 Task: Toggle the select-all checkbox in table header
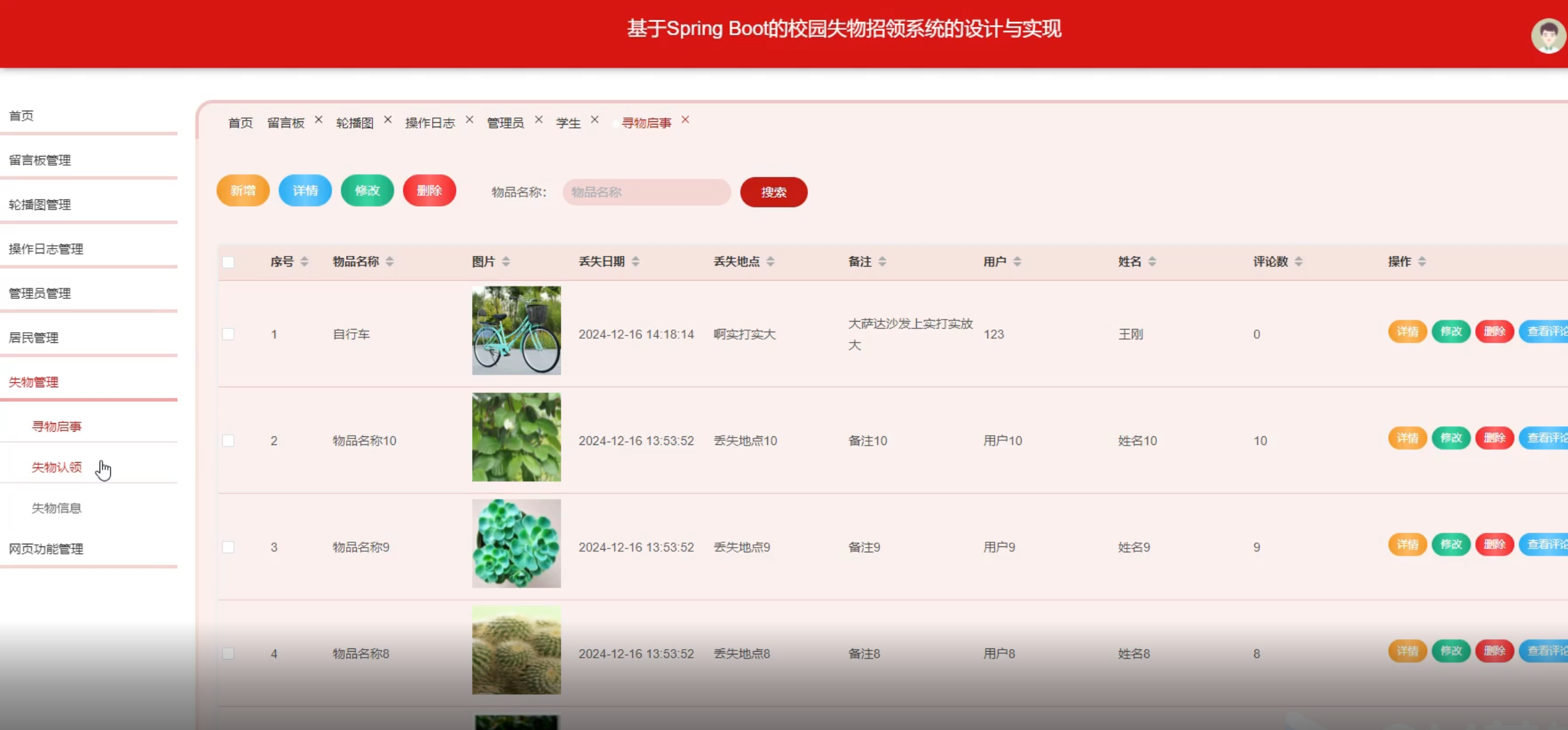click(228, 262)
